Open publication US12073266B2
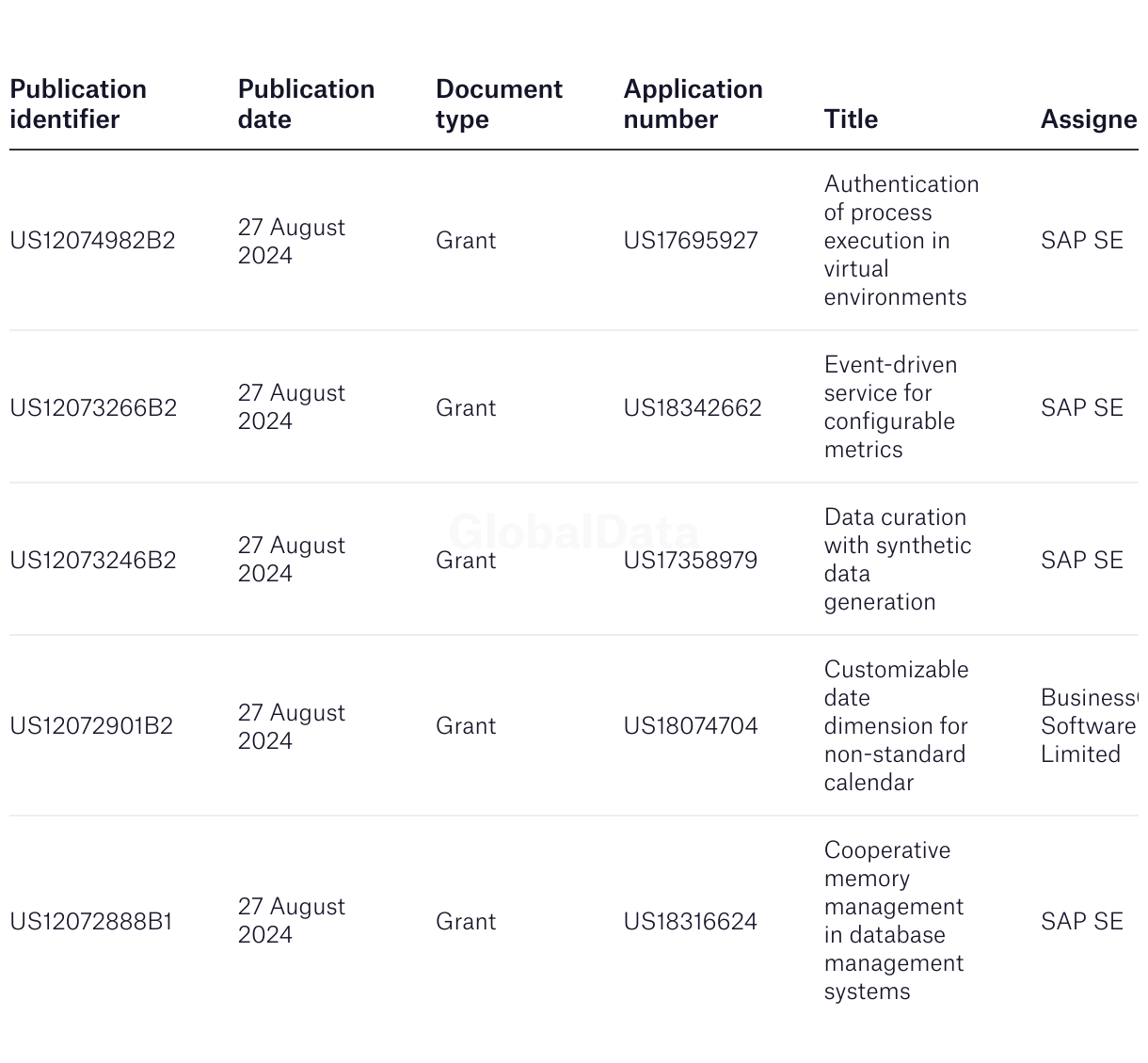Screen dimensions: 1148x1063 [93, 407]
